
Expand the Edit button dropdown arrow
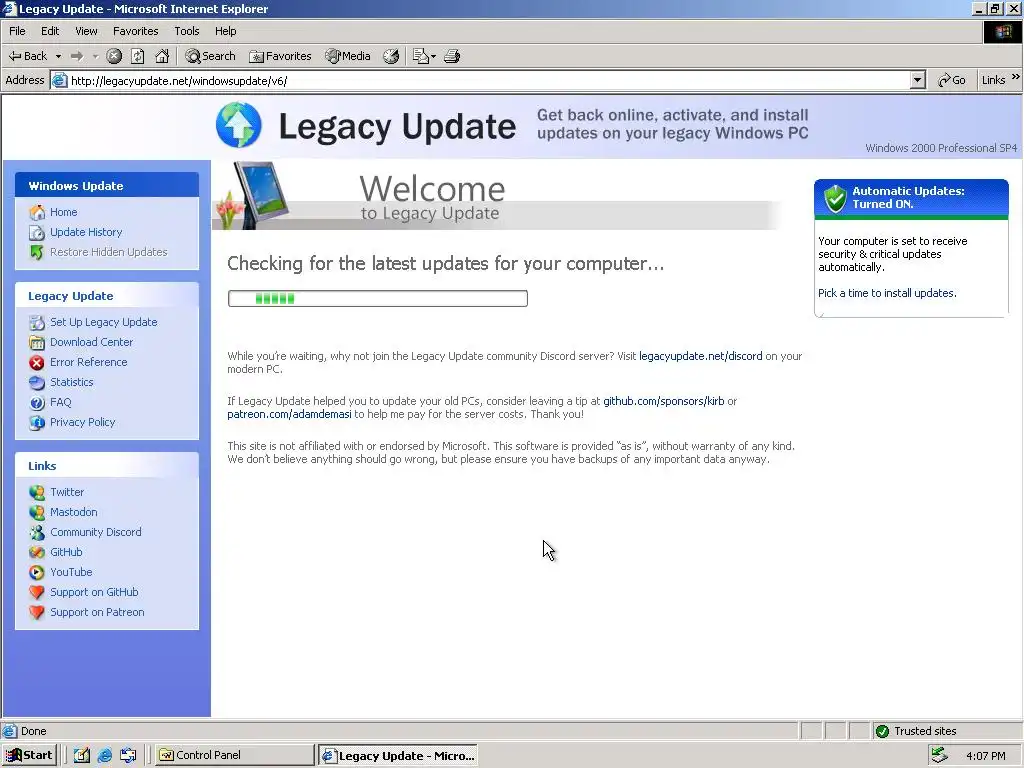coord(433,56)
